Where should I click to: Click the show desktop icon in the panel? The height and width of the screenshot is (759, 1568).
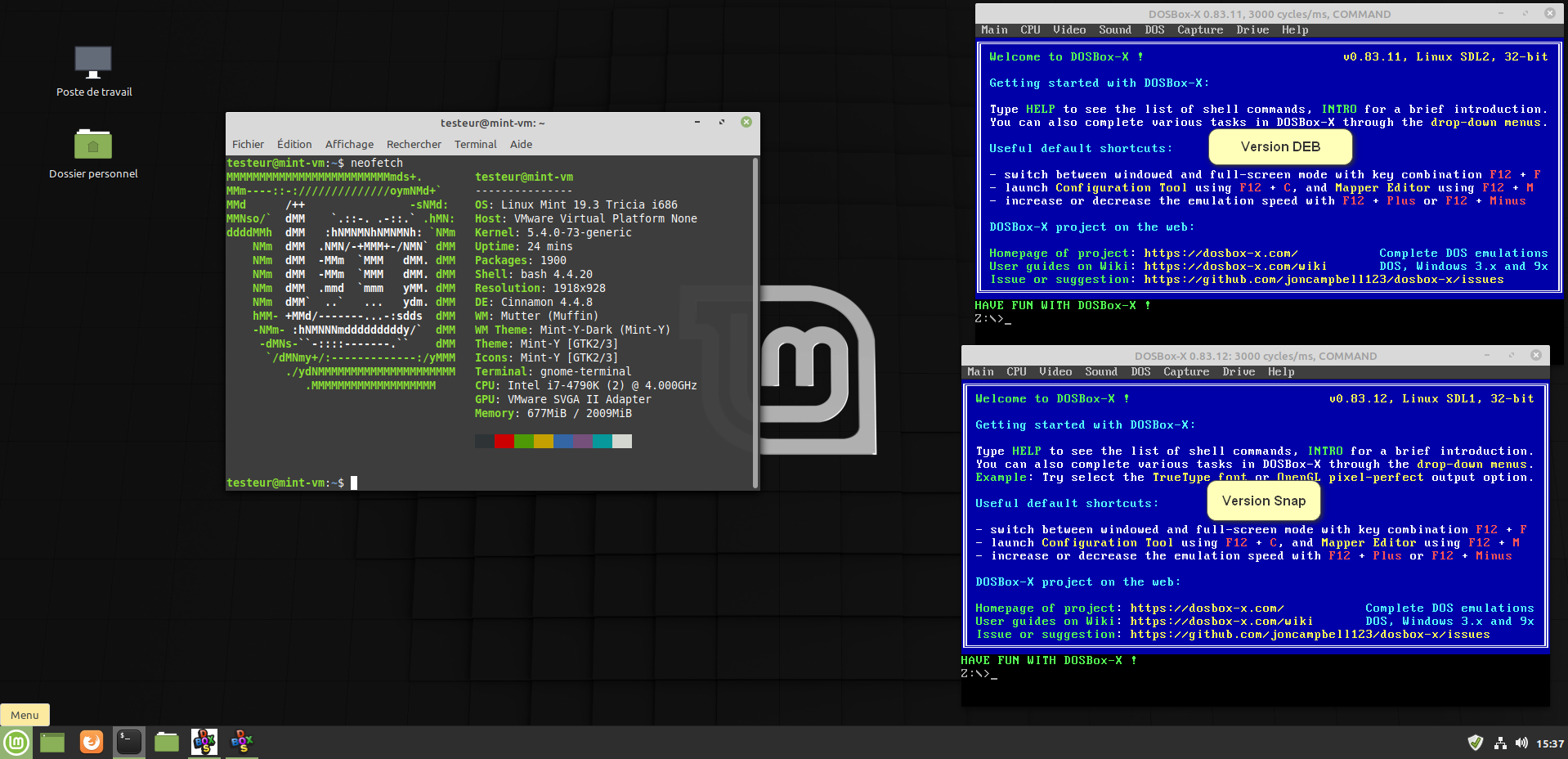point(52,742)
